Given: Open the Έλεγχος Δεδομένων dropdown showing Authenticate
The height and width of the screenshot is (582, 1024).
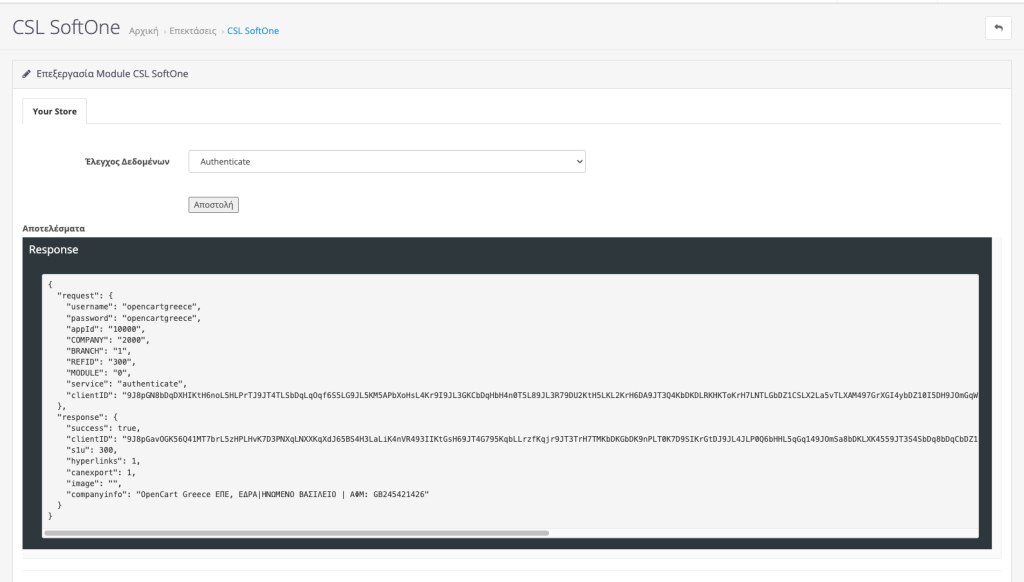Looking at the screenshot, I should pos(387,161).
